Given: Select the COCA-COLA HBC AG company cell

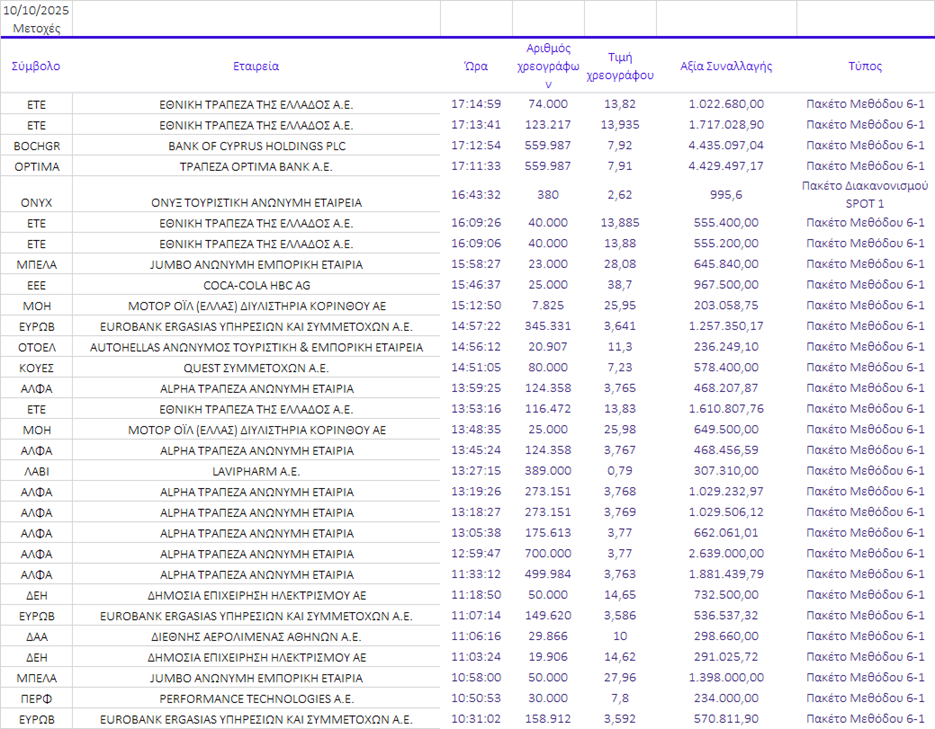Looking at the screenshot, I should 256,285.
